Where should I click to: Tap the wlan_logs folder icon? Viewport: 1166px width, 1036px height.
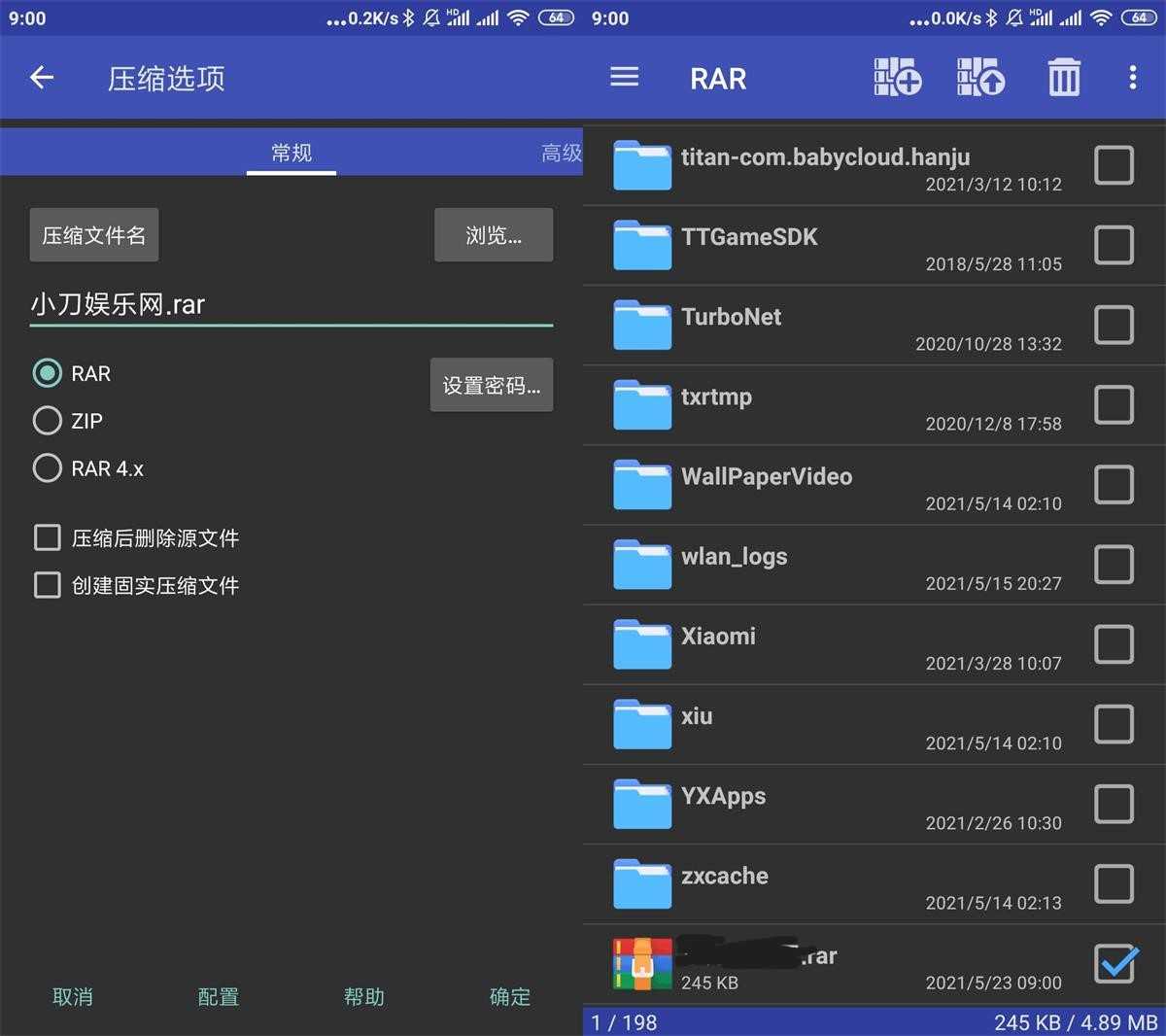(642, 565)
